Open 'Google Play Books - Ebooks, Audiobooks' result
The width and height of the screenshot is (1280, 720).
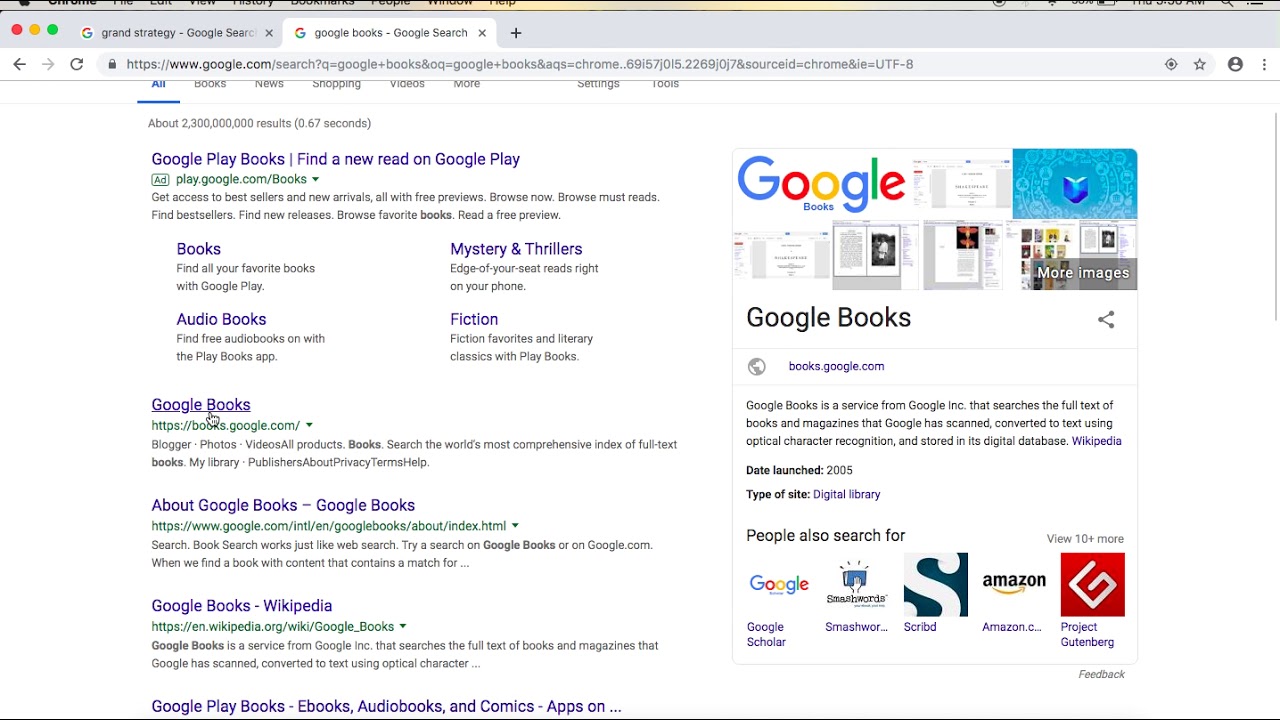click(386, 706)
